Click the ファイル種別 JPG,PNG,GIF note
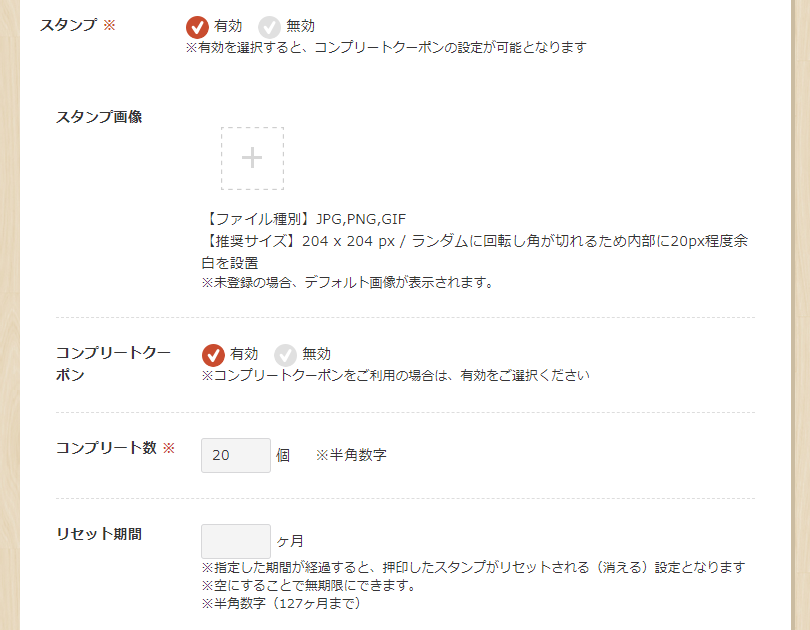The image size is (810, 630). pyautogui.click(x=304, y=219)
